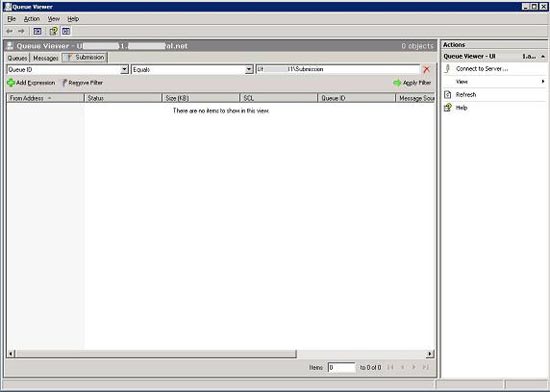Click the Back arrow toolbar icon
550x392 pixels.
click(9, 31)
